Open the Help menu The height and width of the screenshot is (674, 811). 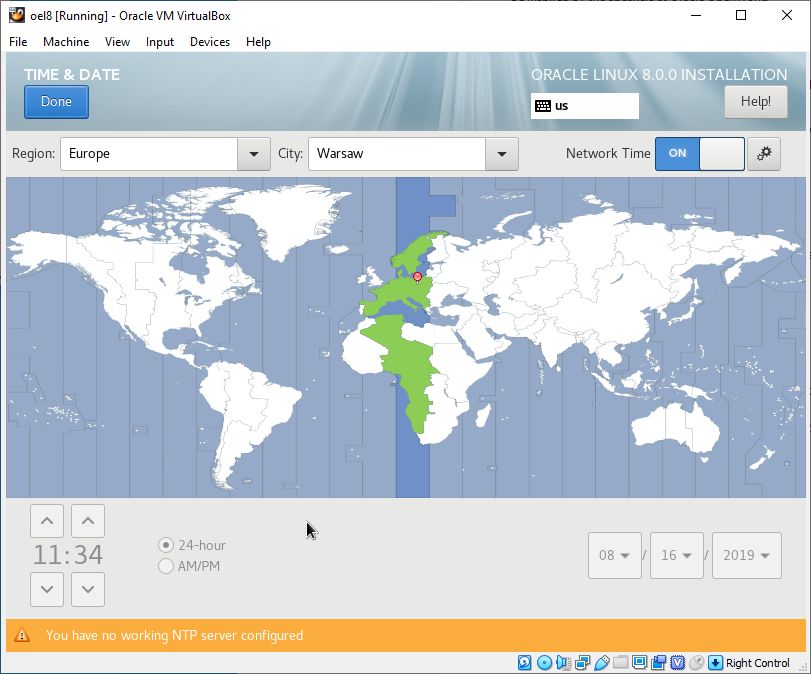pos(258,42)
